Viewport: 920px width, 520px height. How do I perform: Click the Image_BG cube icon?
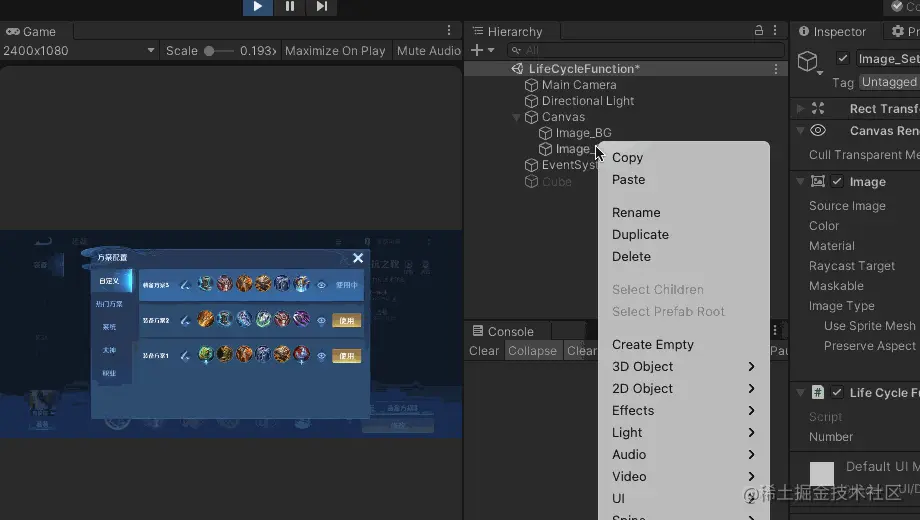coord(545,133)
